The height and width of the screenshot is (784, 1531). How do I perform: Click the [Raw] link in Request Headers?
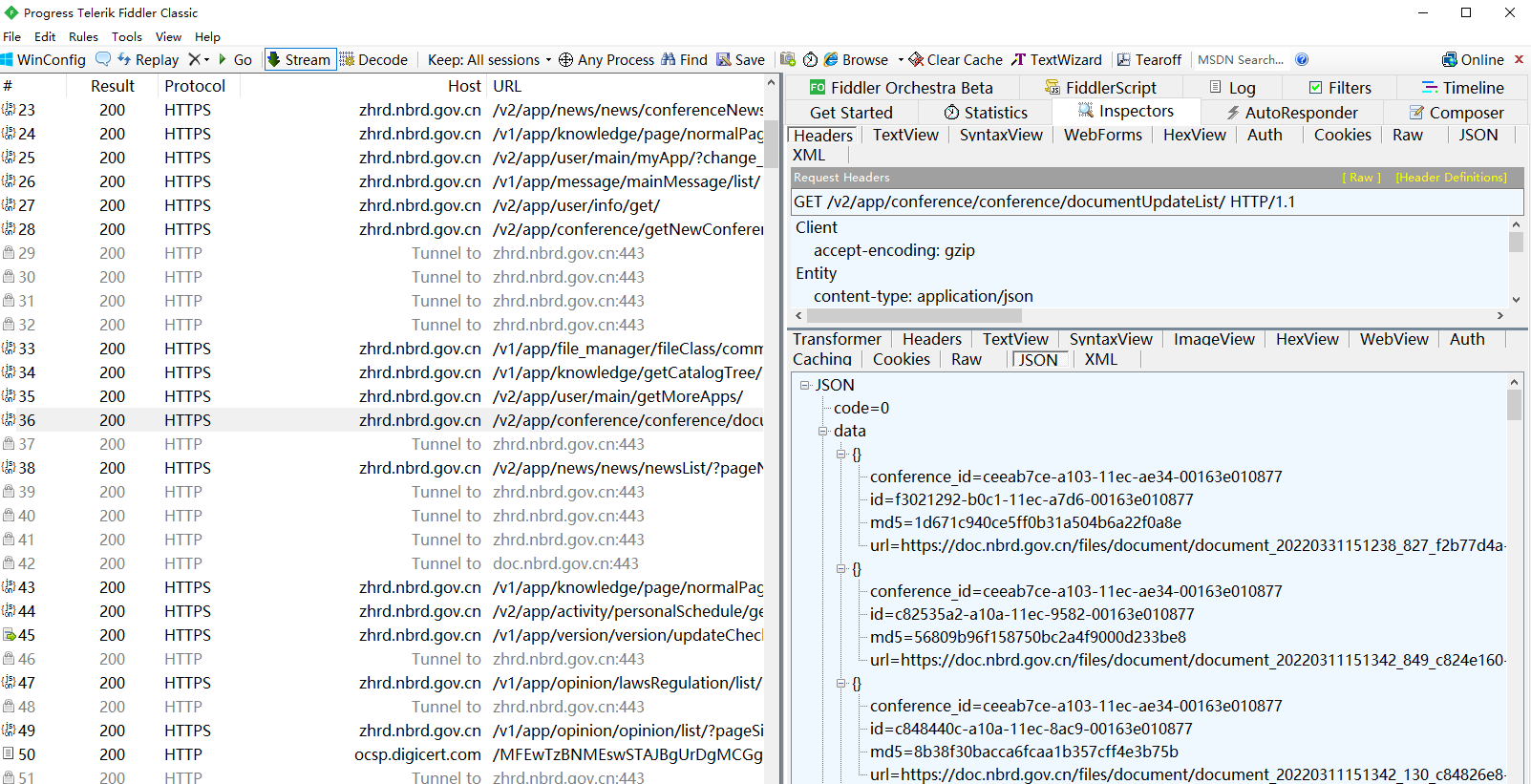(1361, 178)
